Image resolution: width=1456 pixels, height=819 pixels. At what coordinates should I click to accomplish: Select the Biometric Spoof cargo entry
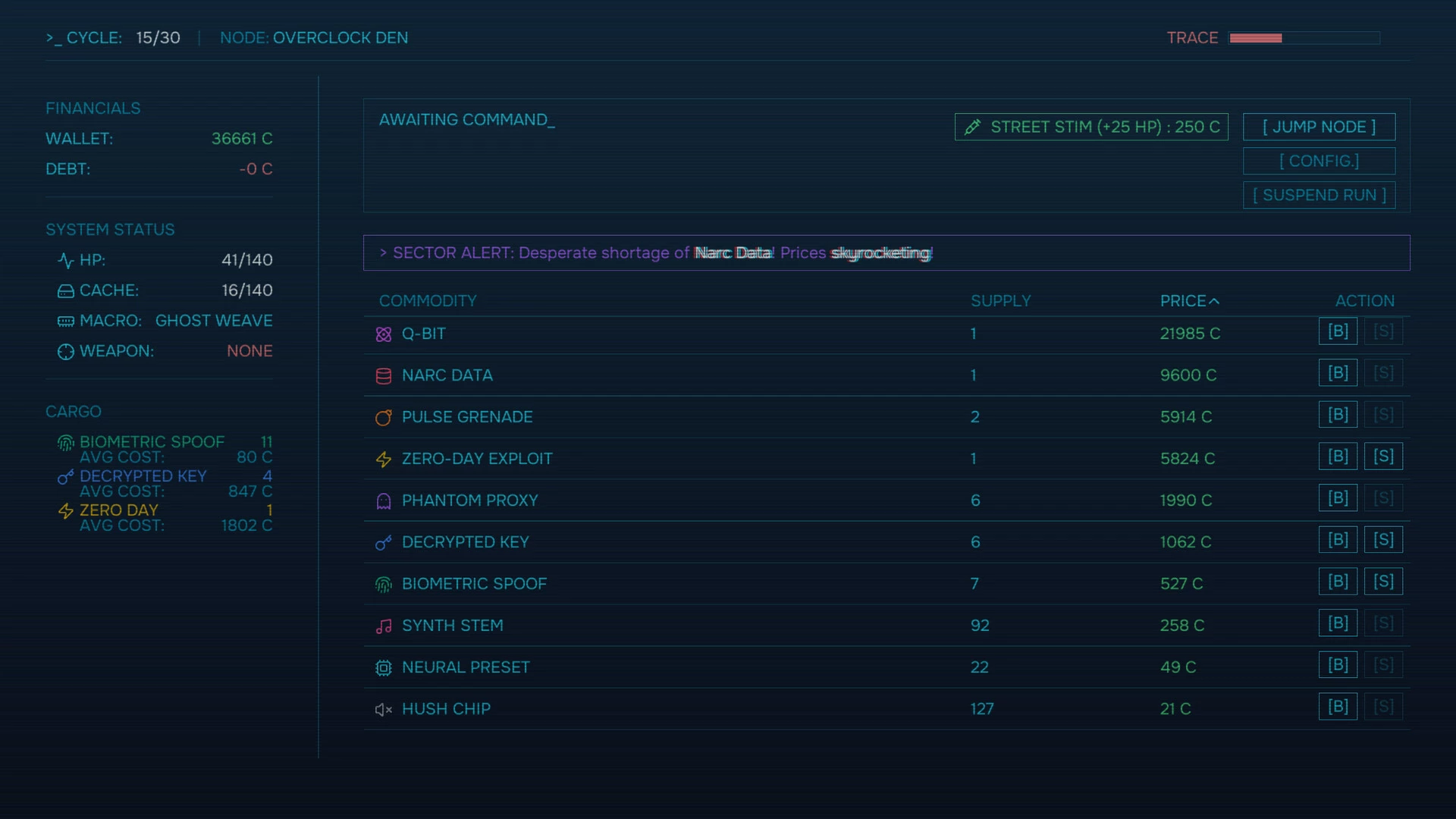(165, 450)
